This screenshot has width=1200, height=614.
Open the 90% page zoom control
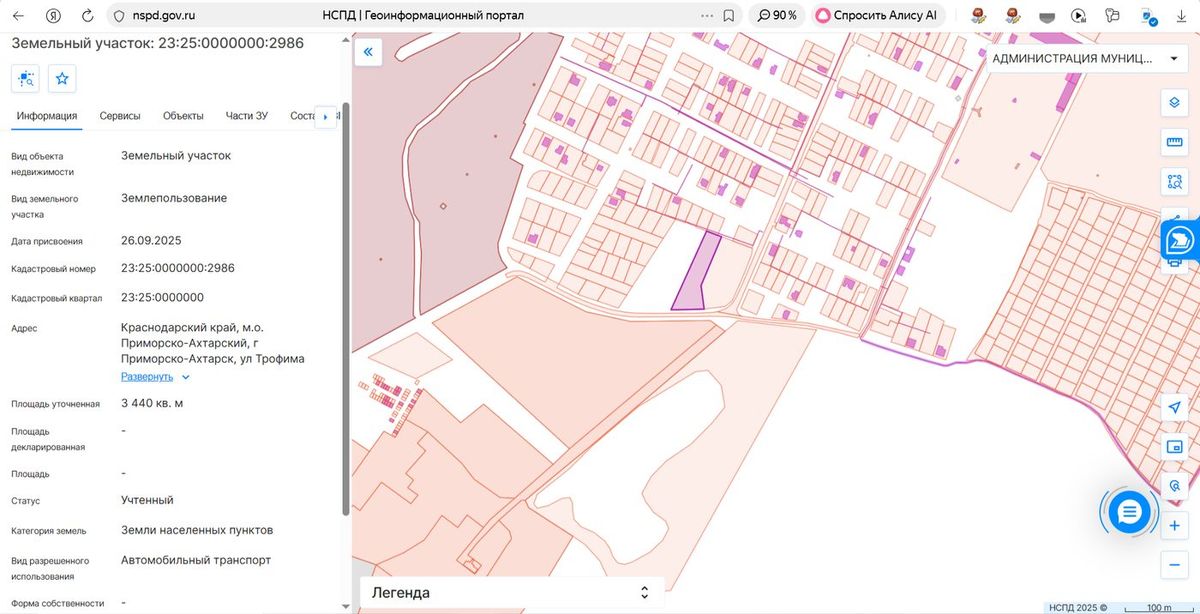(777, 16)
